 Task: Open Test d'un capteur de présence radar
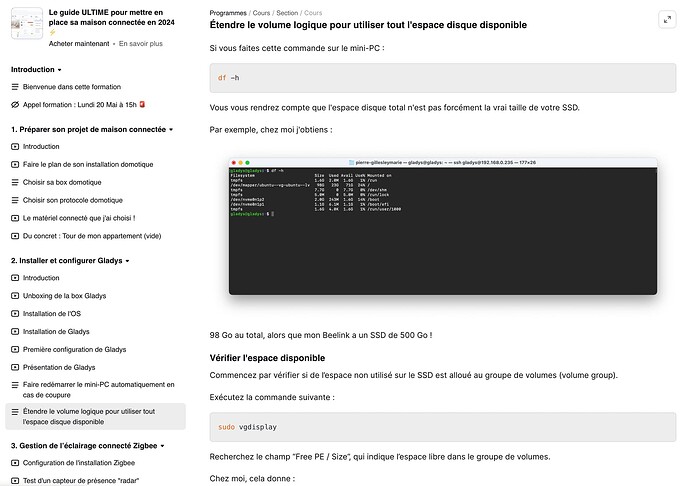[81, 481]
